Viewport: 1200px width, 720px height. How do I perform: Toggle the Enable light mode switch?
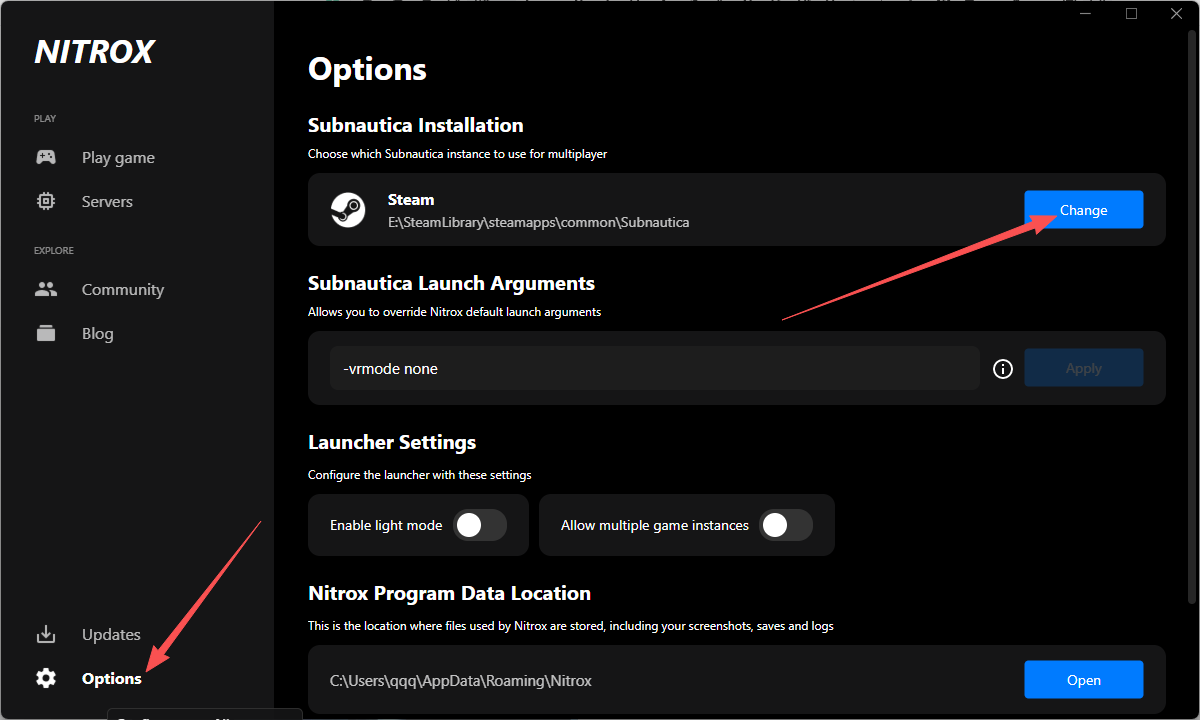click(480, 525)
